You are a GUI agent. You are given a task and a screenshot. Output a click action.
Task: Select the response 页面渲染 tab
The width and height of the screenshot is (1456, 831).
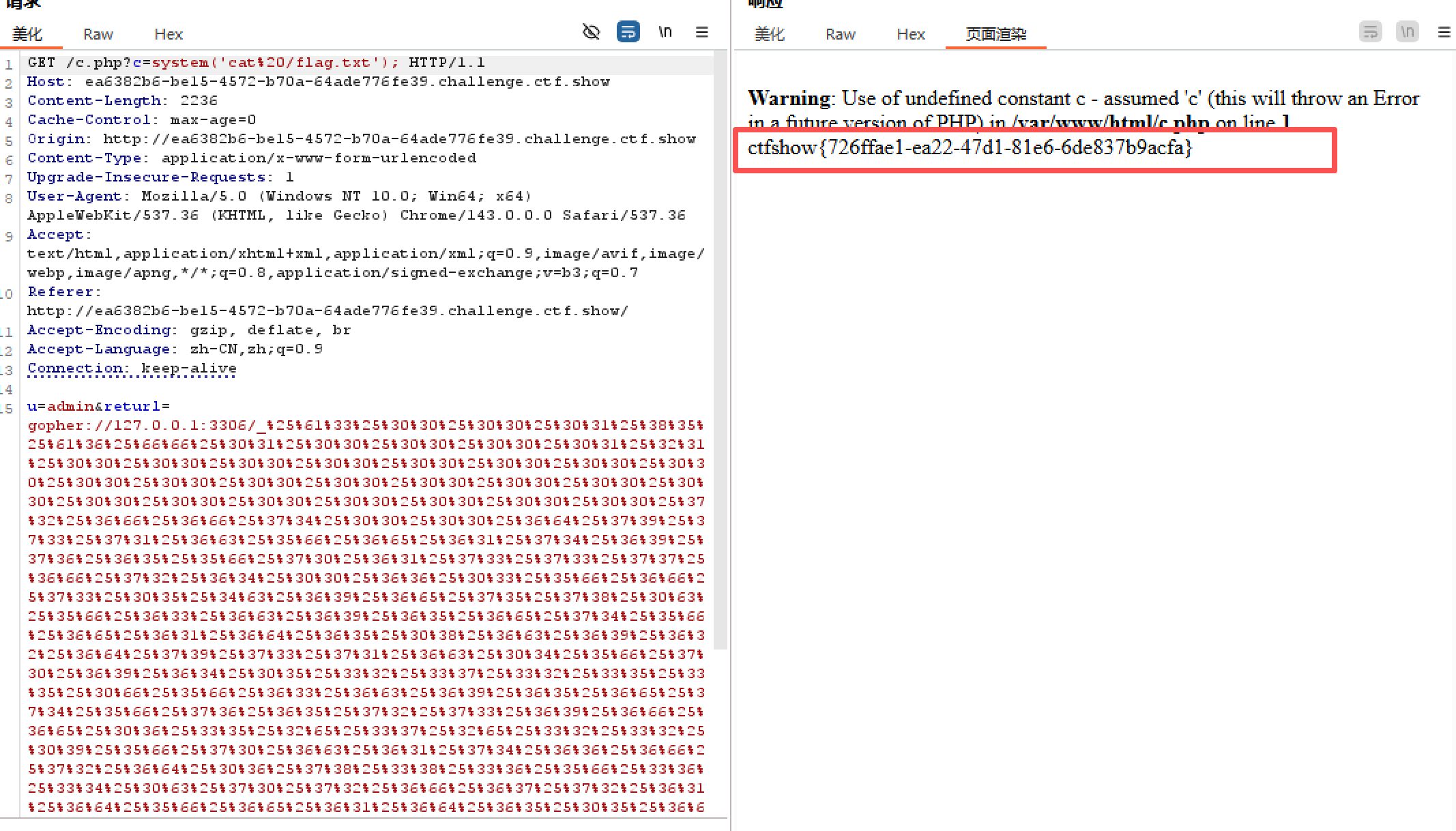tap(996, 34)
